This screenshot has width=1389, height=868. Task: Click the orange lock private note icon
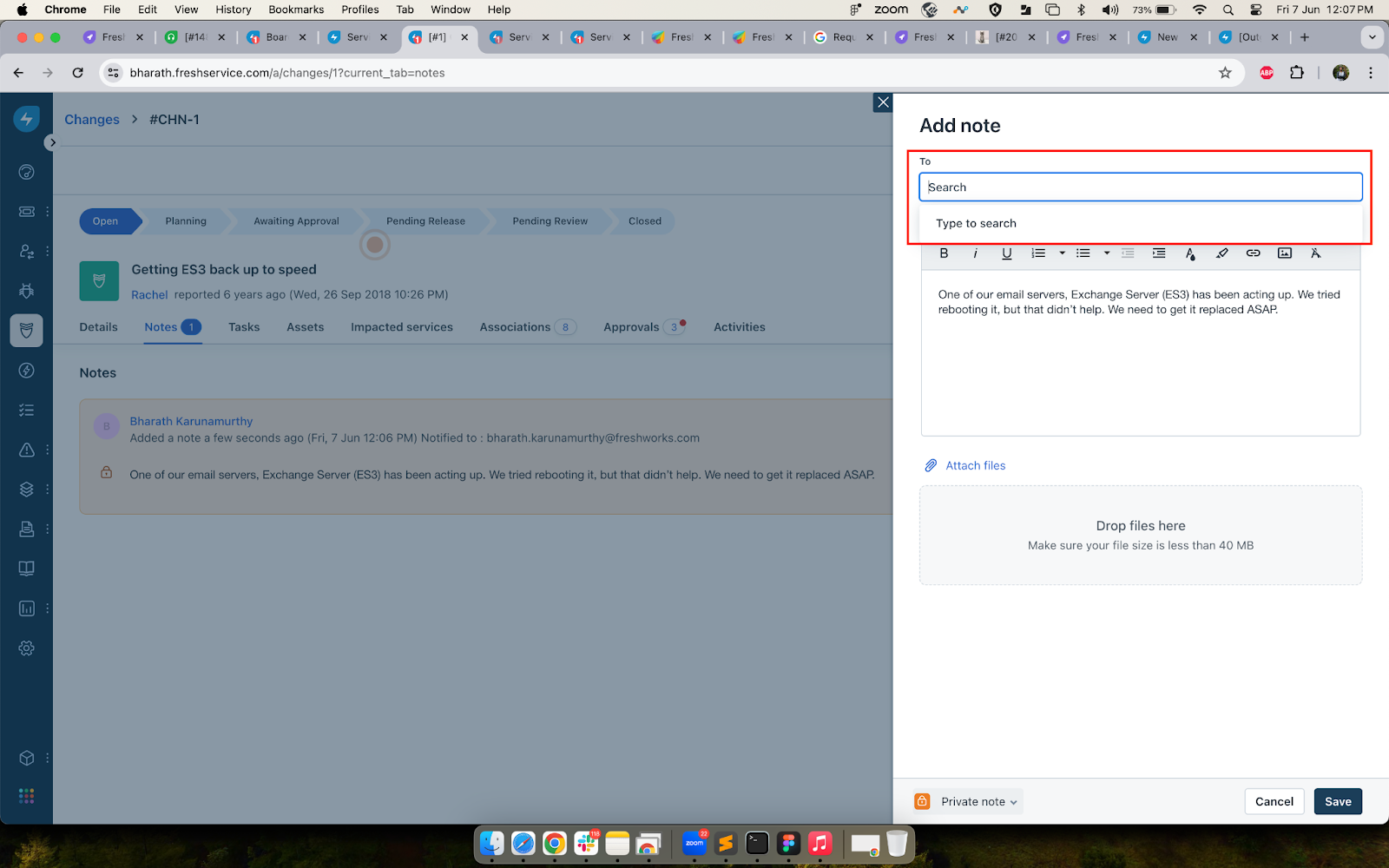tap(923, 801)
